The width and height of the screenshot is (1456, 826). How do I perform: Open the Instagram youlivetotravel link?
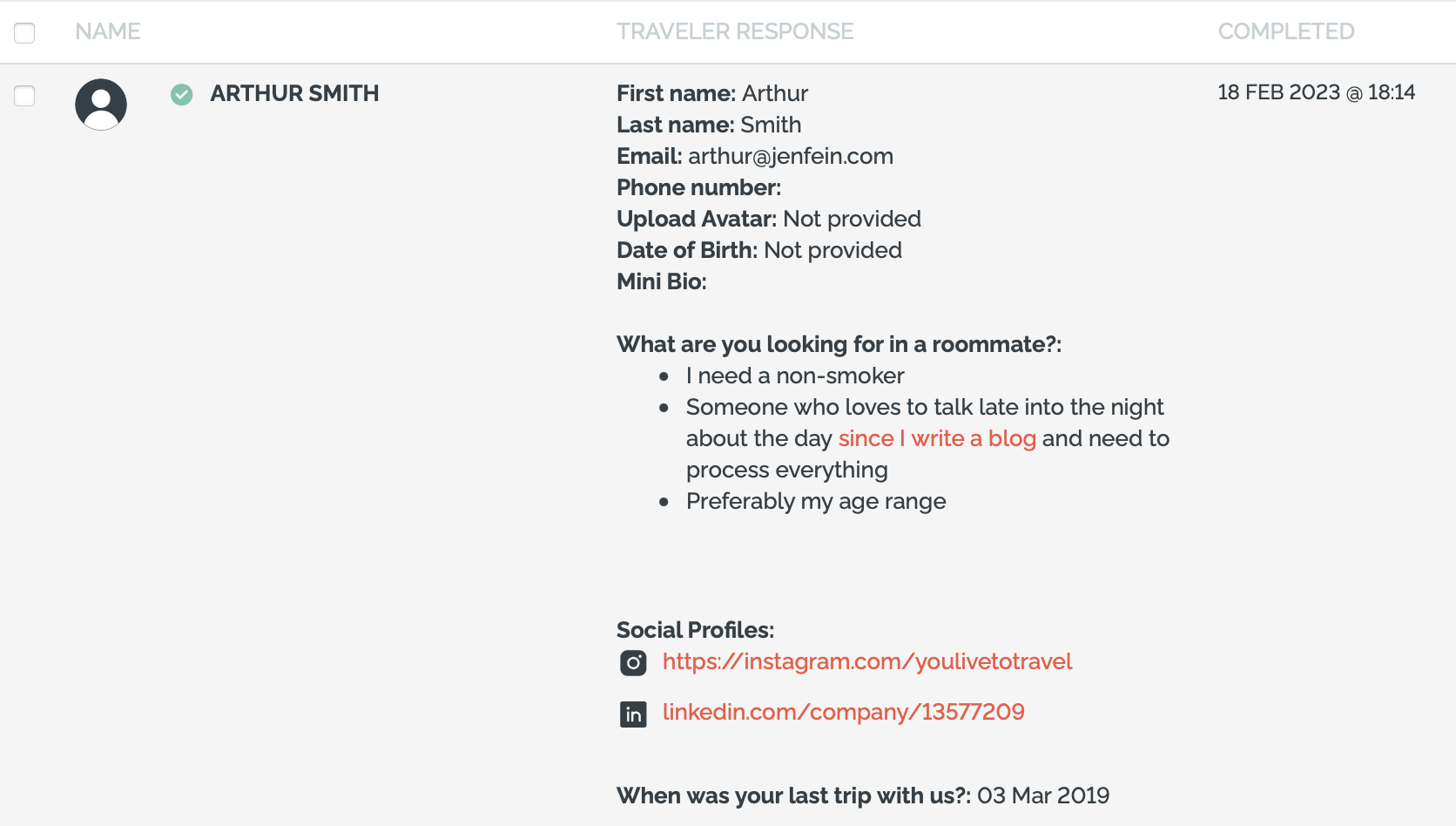click(867, 661)
